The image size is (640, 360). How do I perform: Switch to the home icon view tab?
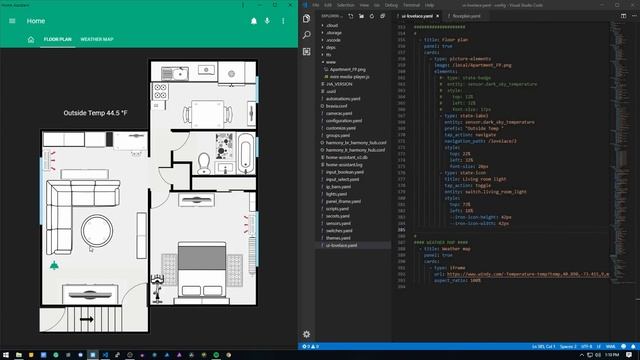[31, 40]
